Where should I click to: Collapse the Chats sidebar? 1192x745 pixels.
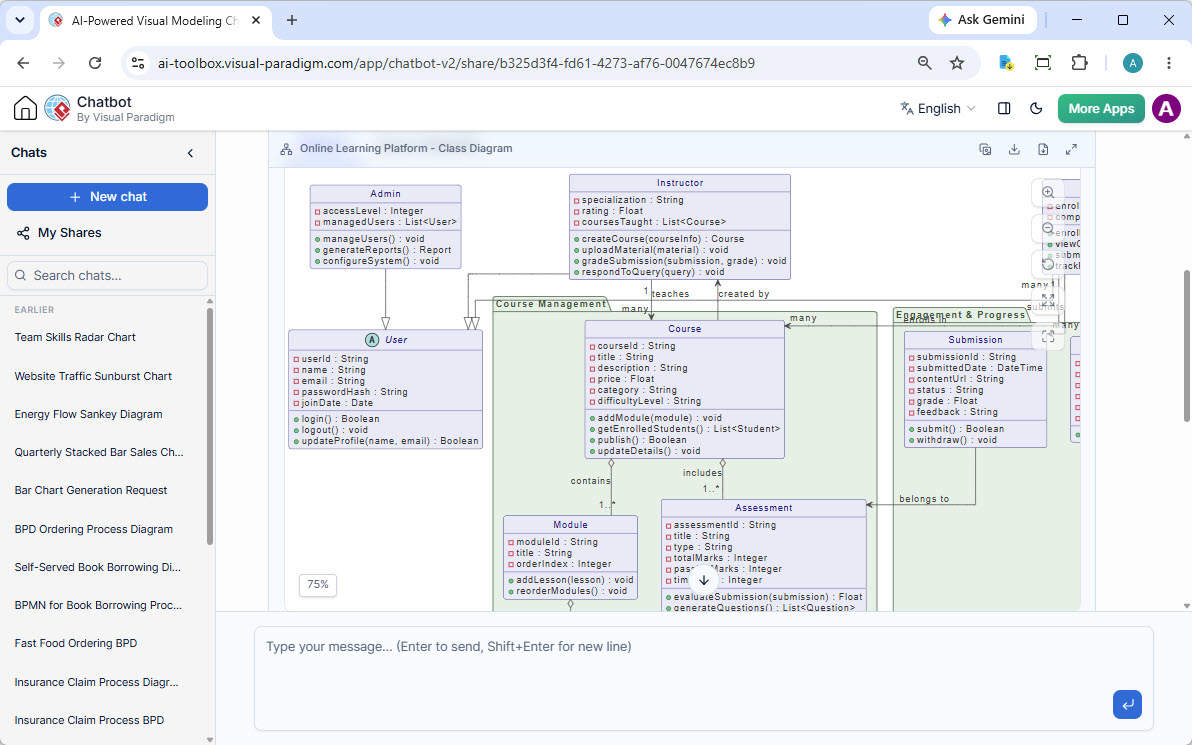point(190,153)
